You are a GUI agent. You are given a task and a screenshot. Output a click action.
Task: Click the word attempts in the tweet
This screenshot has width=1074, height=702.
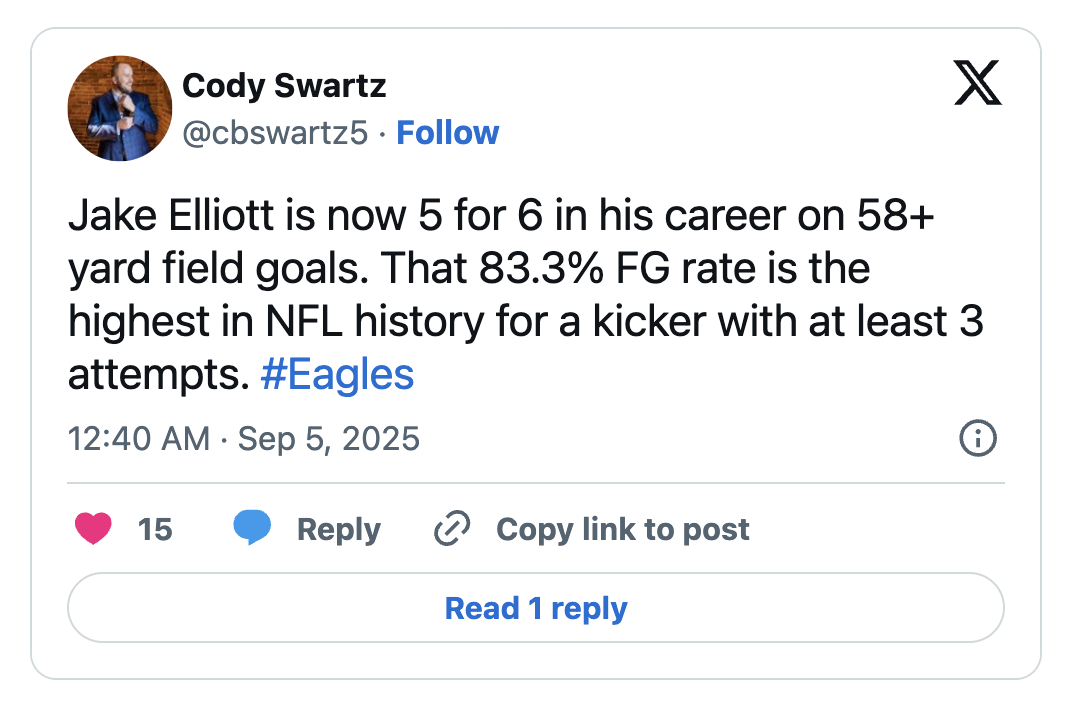156,376
